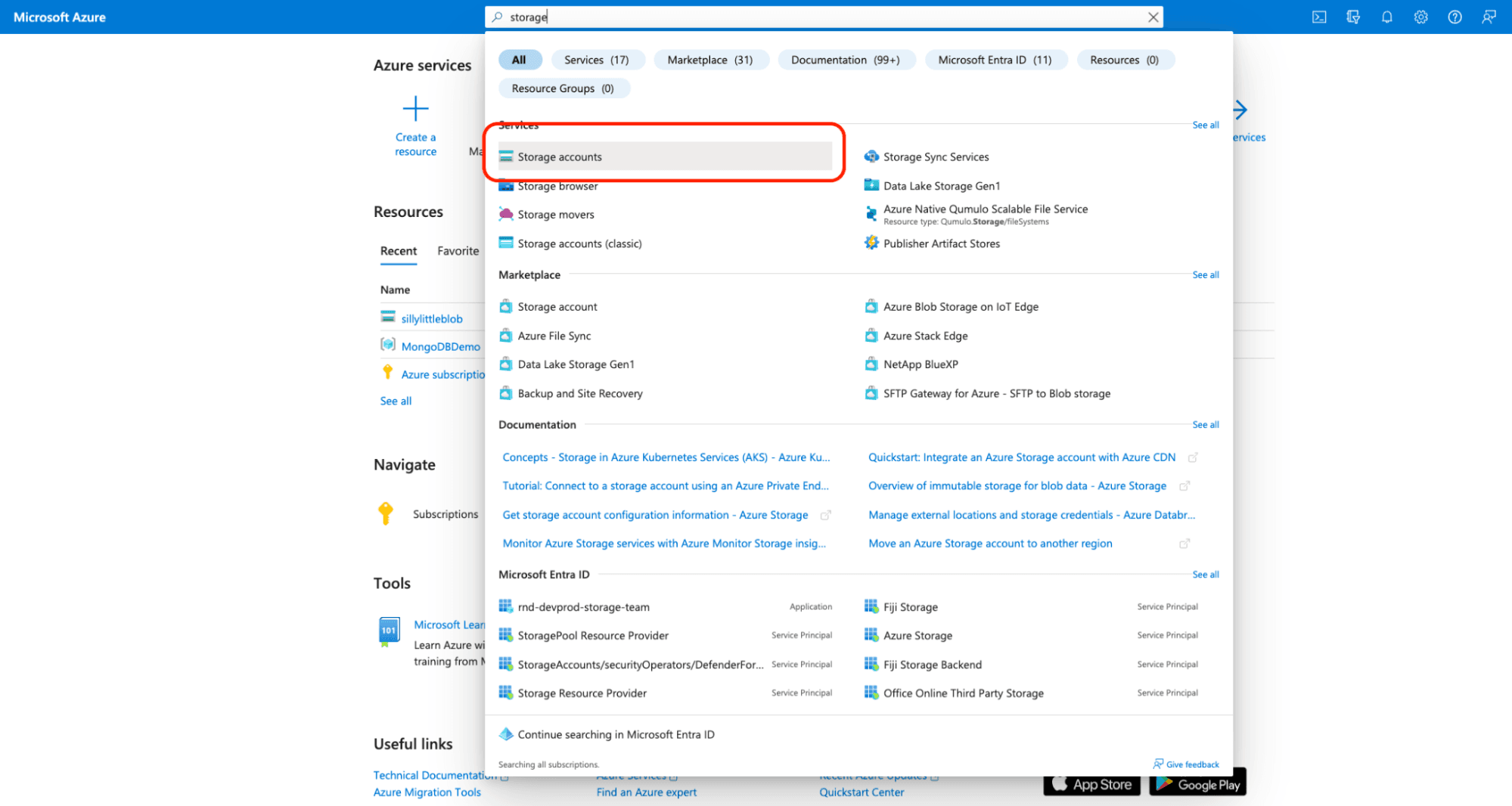Open Storage movers from Services results
The width and height of the screenshot is (1512, 806).
pyautogui.click(x=554, y=214)
